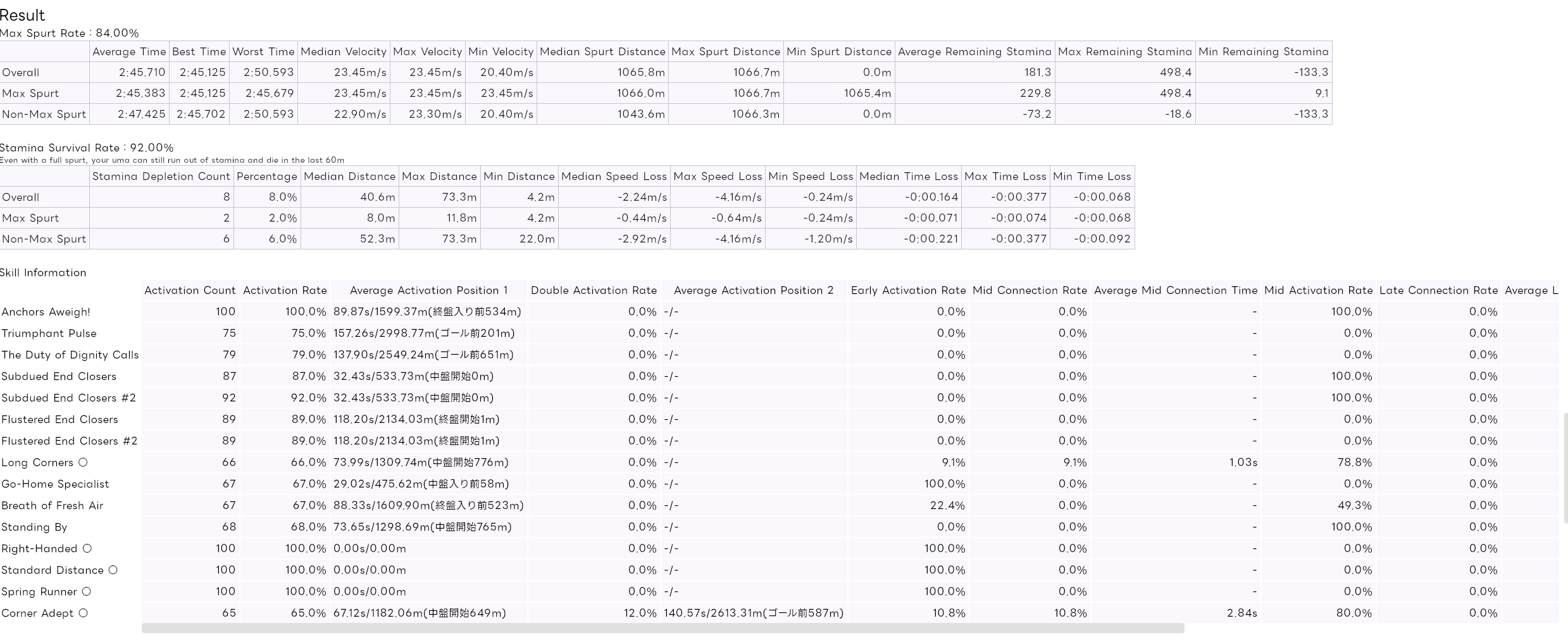1568x642 pixels.
Task: Click the horizontal scrollbar under skill table
Action: tap(663, 628)
